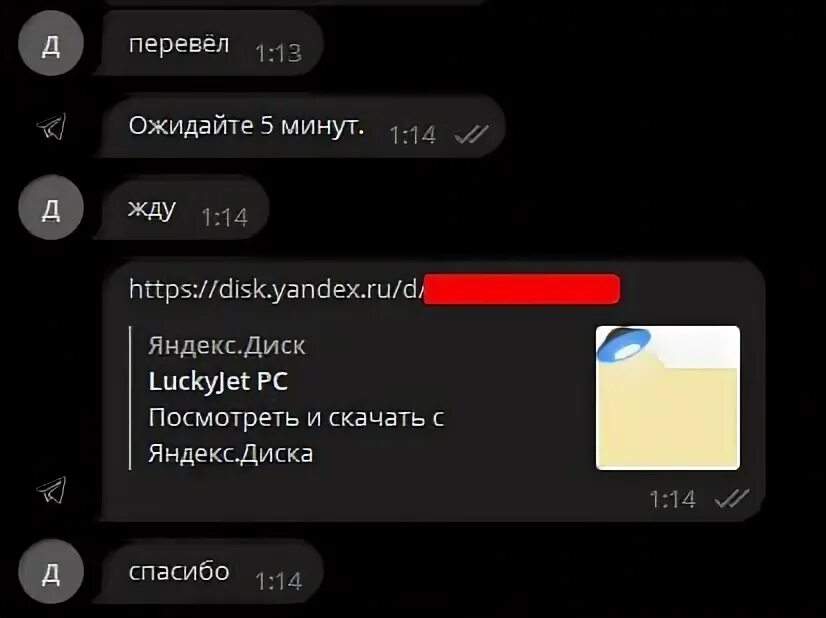The width and height of the screenshot is (826, 618).
Task: Click the 1:14 timestamp on 'спасибо'
Action: coord(279,581)
